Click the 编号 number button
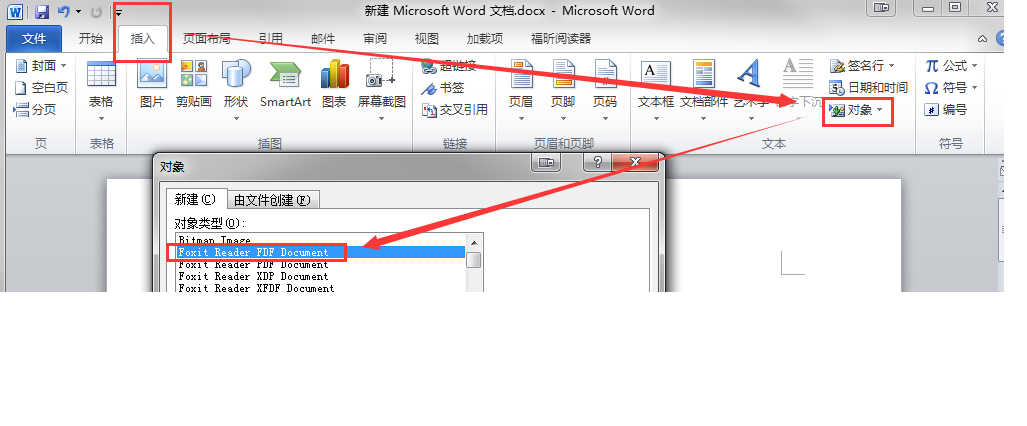The height and width of the screenshot is (426, 1027). pos(946,109)
